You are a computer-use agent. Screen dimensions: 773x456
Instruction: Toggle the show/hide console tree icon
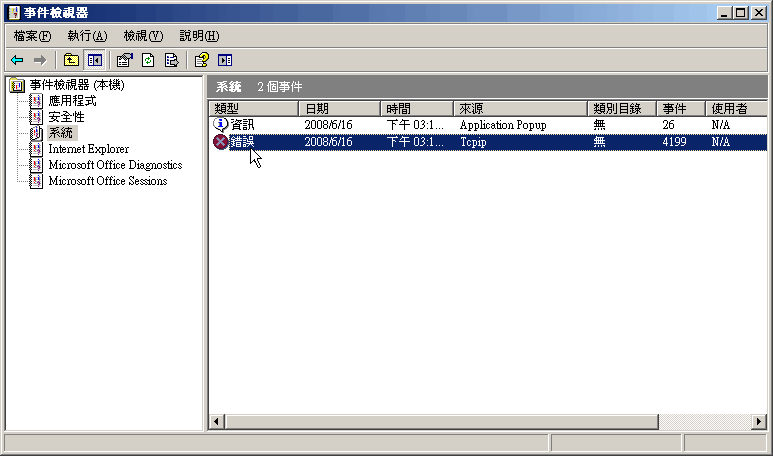pyautogui.click(x=95, y=60)
